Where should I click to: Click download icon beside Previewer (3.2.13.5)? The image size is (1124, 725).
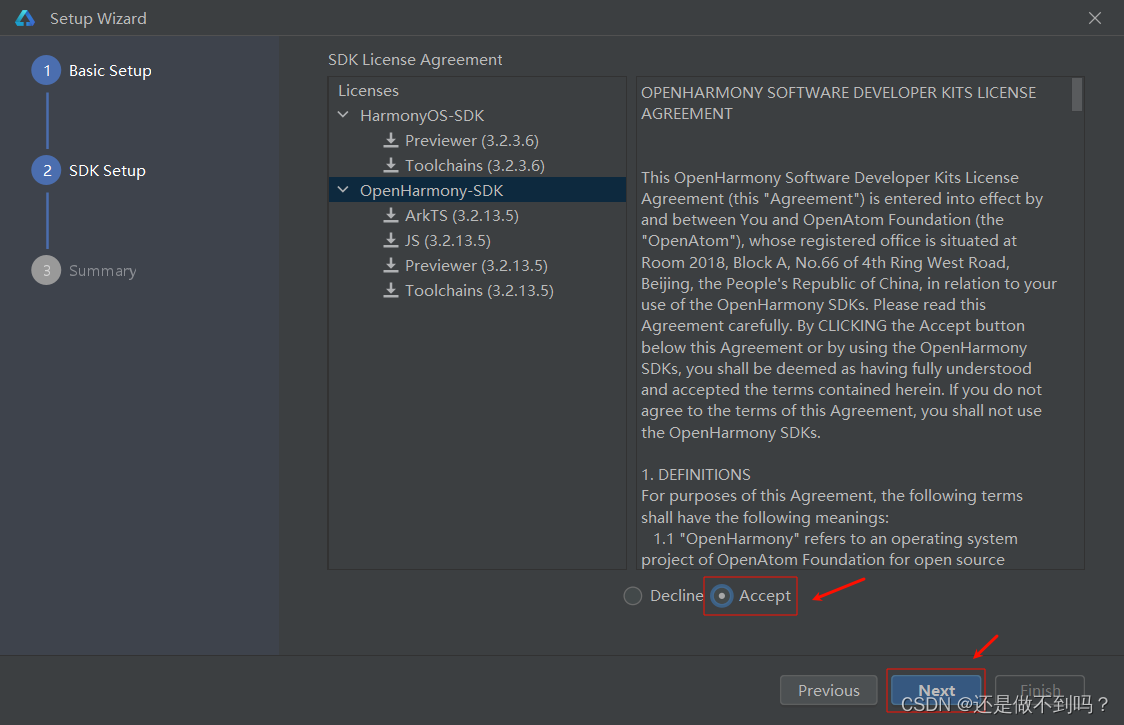[391, 265]
